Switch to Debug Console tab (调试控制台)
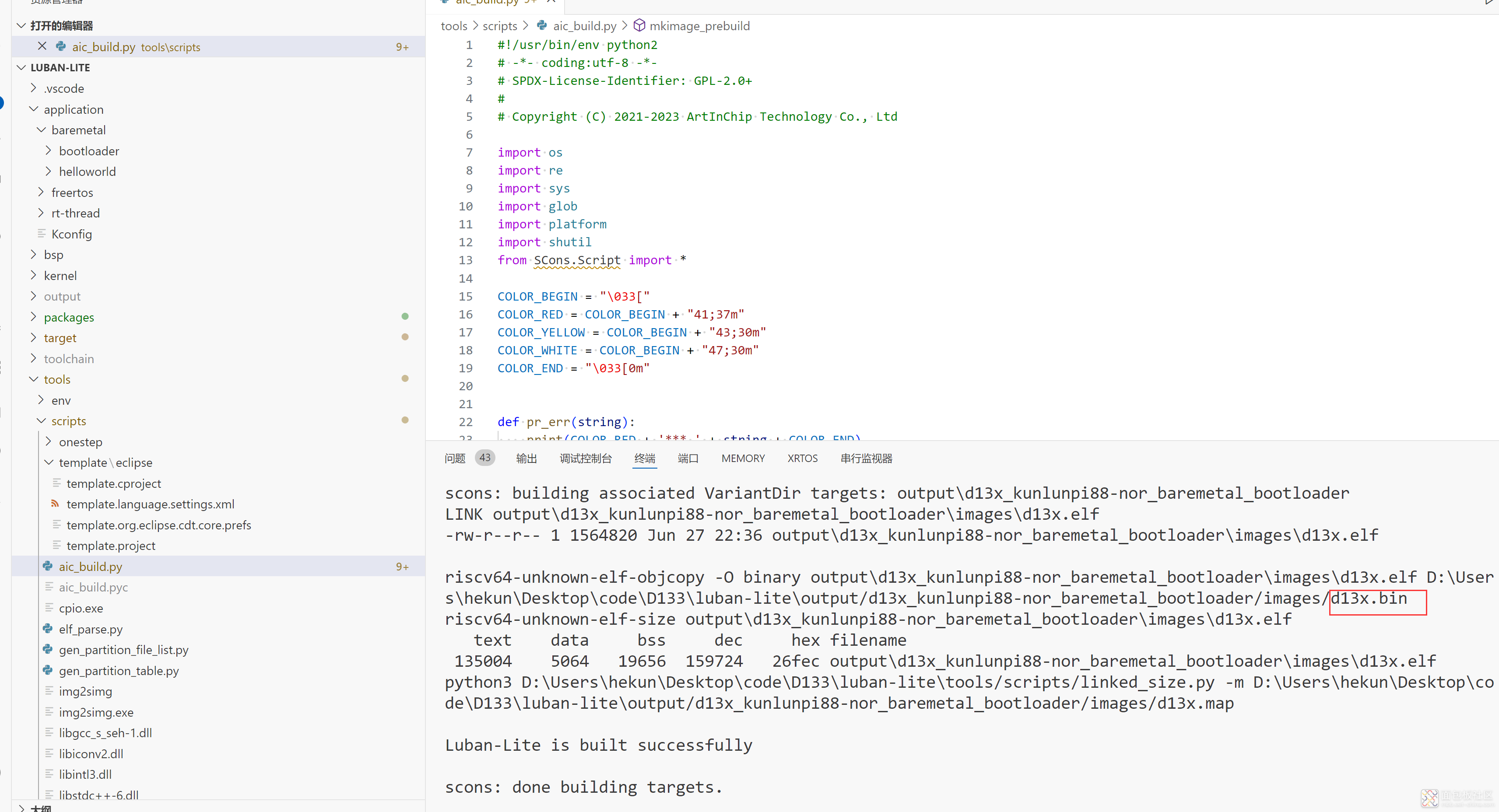The width and height of the screenshot is (1499, 812). click(x=586, y=458)
